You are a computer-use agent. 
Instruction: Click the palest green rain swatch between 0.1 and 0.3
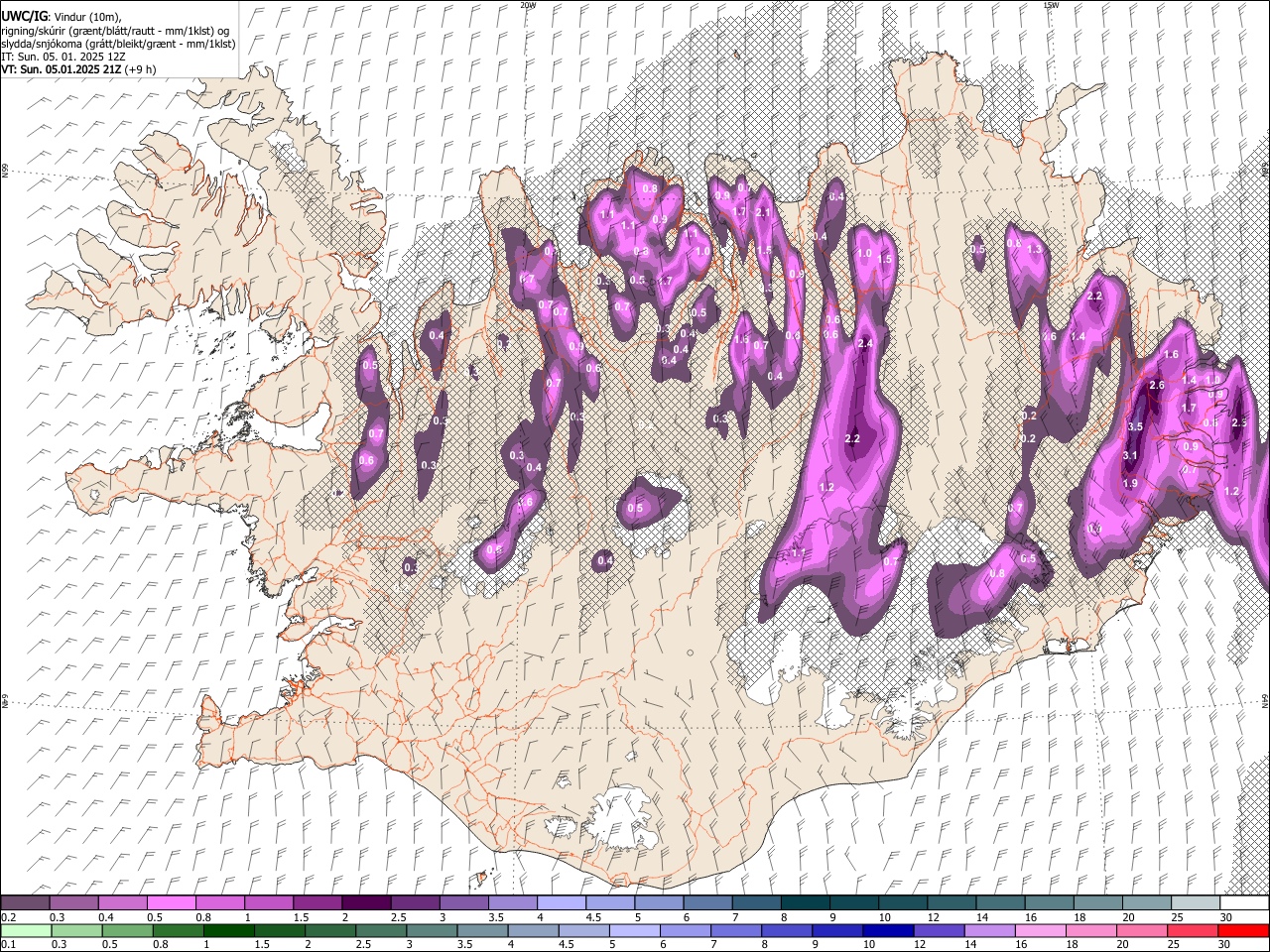26,930
